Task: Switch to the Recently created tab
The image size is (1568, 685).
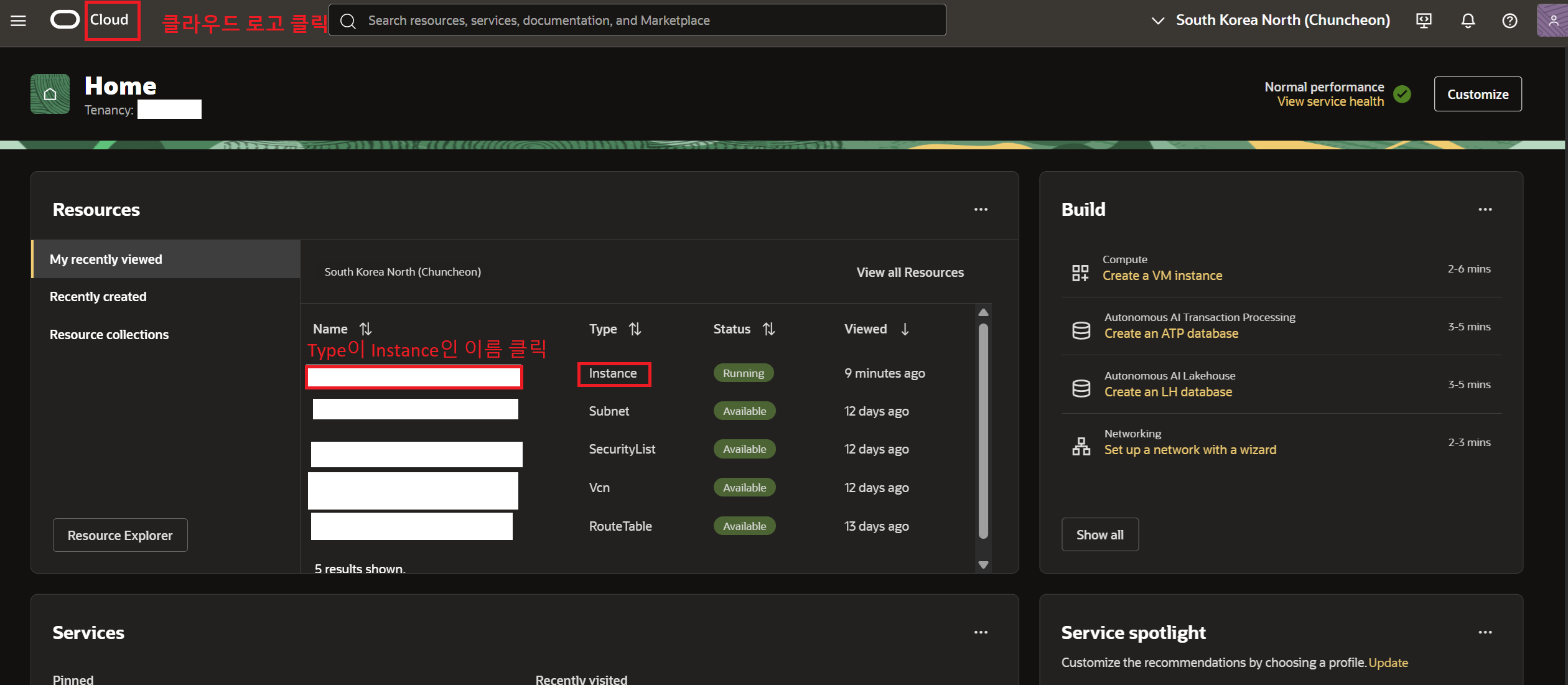Action: pyautogui.click(x=98, y=297)
